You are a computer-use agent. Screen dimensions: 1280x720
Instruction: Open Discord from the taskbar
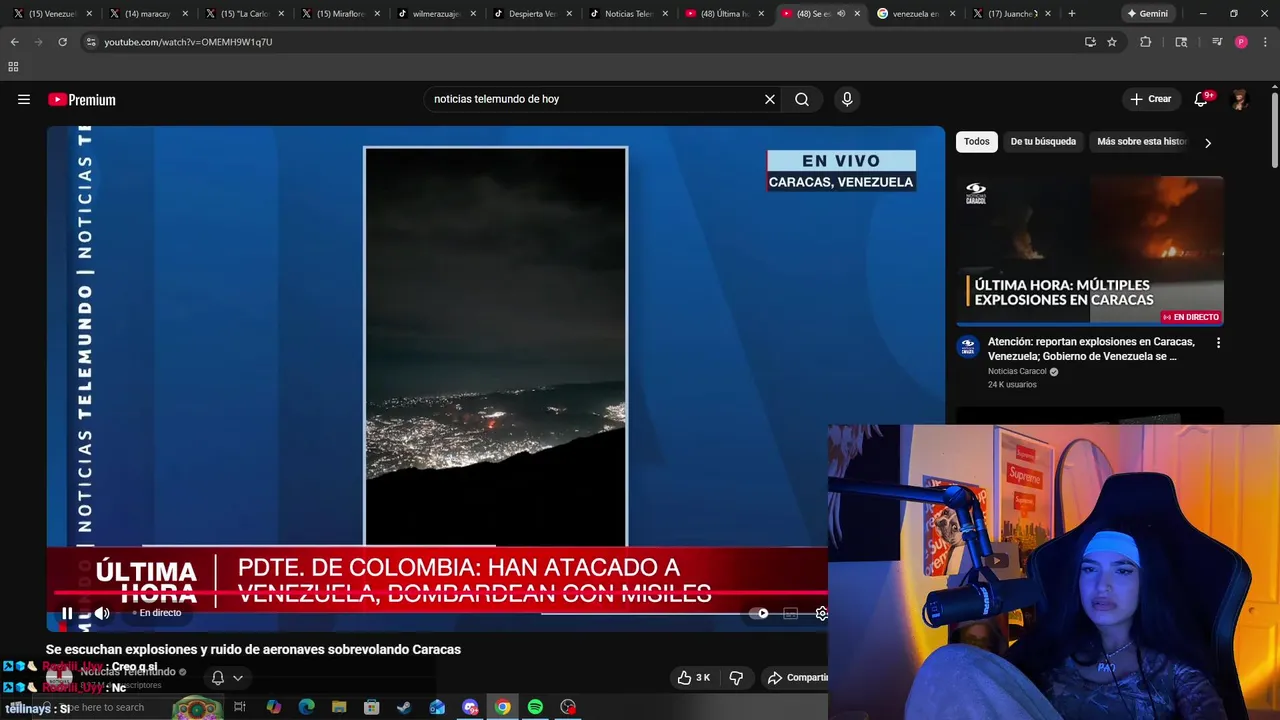pyautogui.click(x=470, y=707)
